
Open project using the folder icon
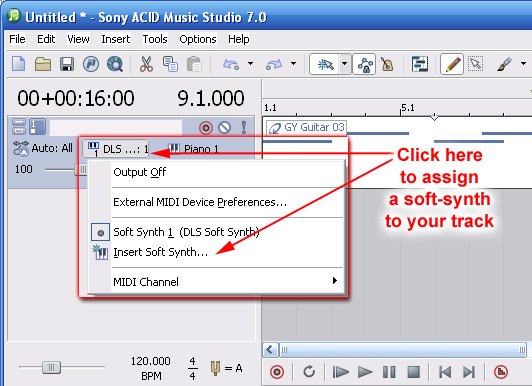coord(43,64)
